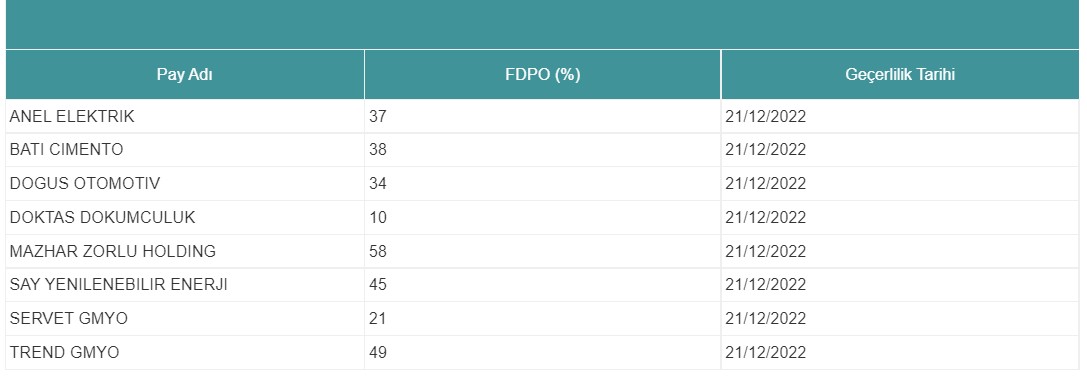Click the SERVET GMYO entry
This screenshot has width=1087, height=389.
69,318
